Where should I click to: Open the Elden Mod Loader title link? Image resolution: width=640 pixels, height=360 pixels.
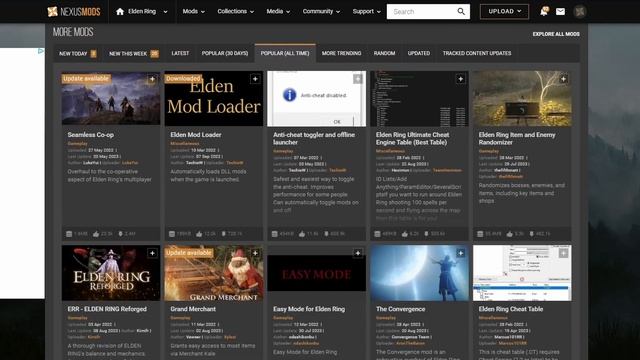pos(196,135)
